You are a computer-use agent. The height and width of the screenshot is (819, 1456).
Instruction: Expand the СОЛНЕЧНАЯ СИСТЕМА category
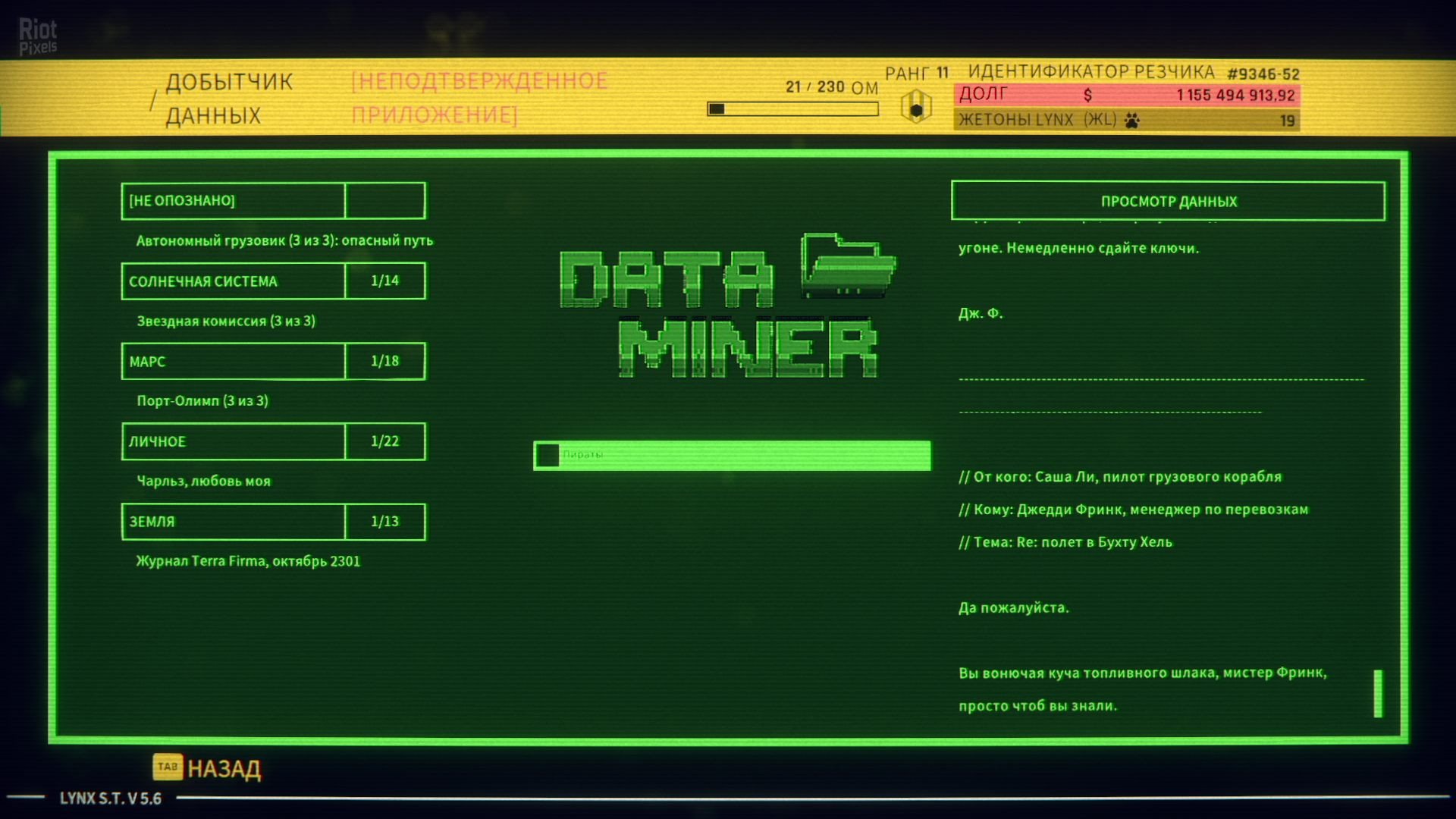[x=233, y=281]
